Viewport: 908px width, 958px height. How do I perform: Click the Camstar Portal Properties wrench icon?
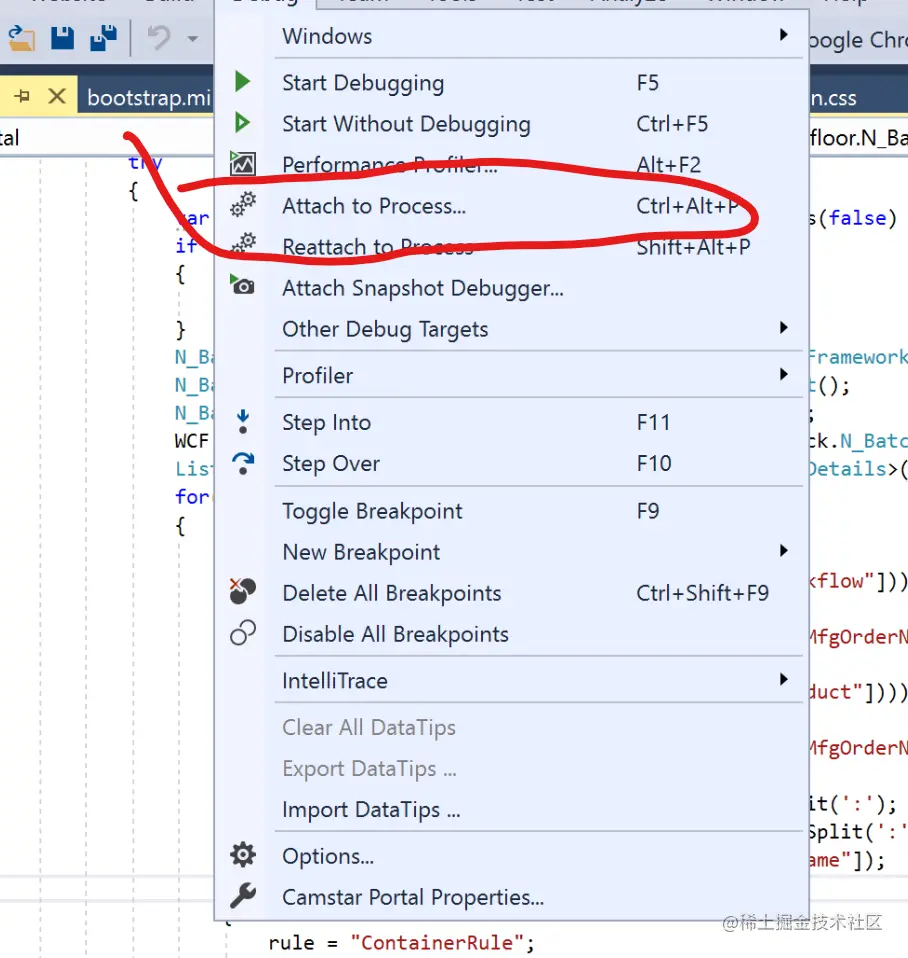243,896
